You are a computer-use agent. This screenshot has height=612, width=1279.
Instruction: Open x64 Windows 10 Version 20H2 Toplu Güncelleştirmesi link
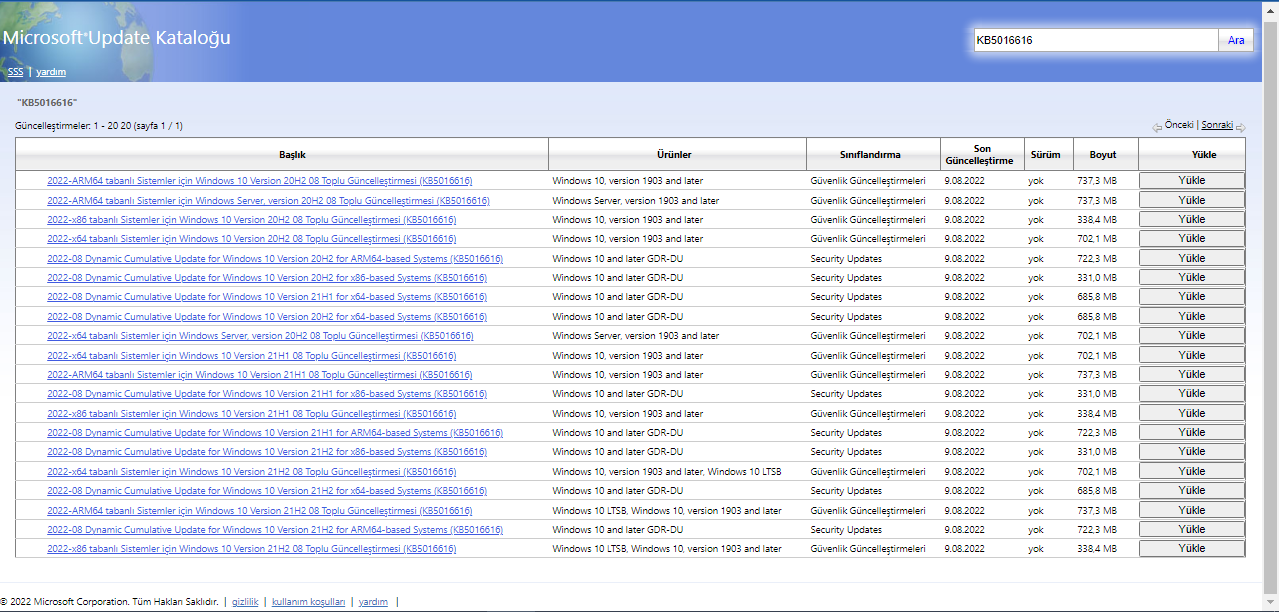pos(251,239)
